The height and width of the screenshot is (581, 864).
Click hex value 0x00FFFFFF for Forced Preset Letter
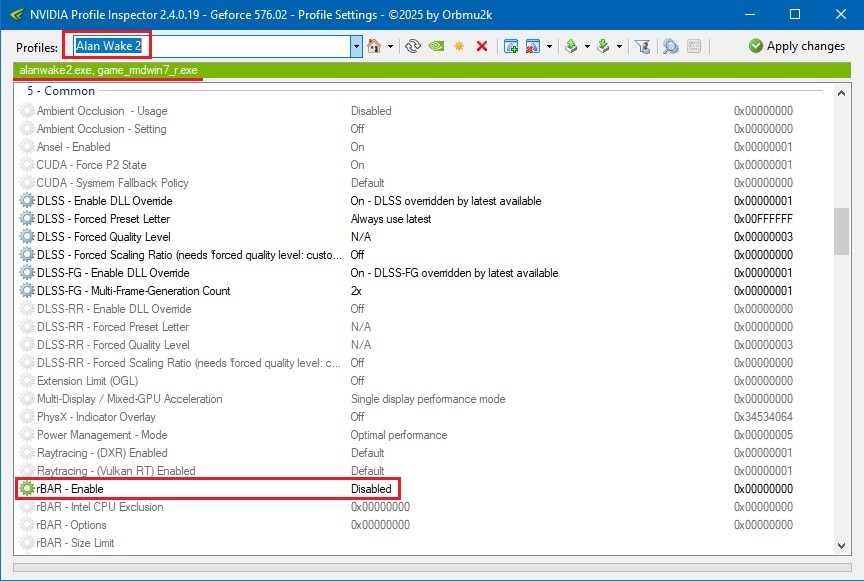[763, 219]
